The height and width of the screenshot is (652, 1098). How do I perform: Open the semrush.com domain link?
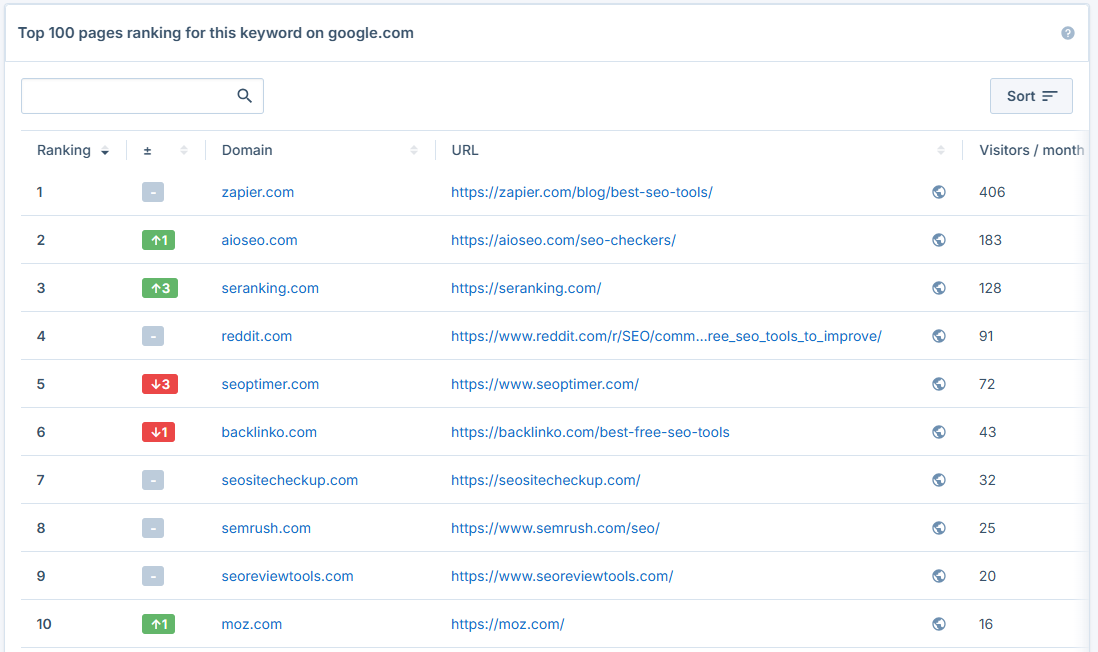tap(266, 528)
